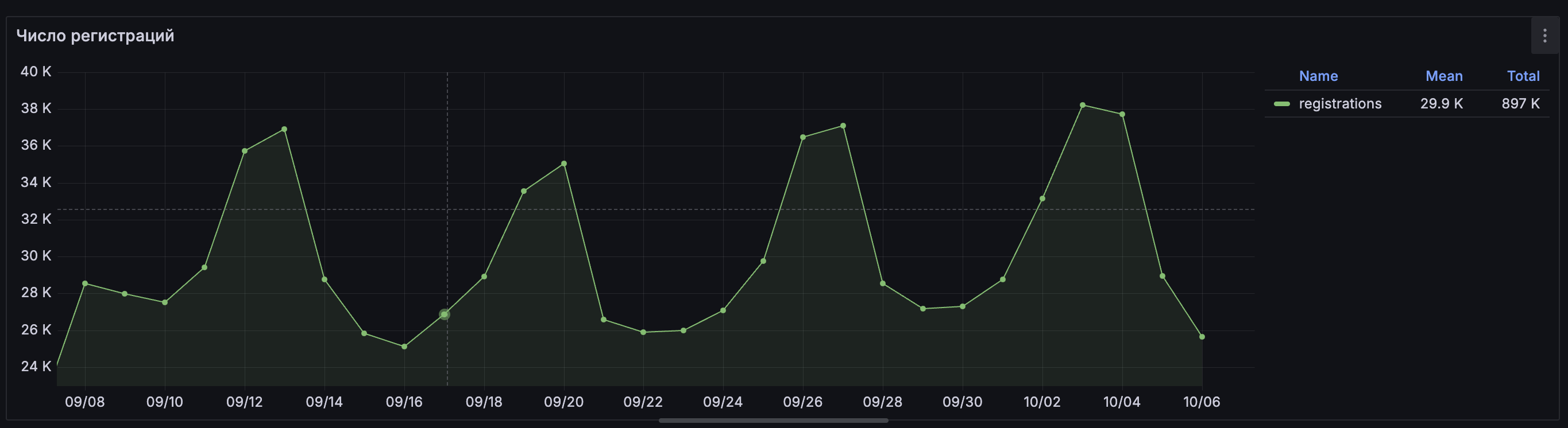Click the highlighted data point on the 09/17 crosshair
The height and width of the screenshot is (428, 1568).
point(445,314)
